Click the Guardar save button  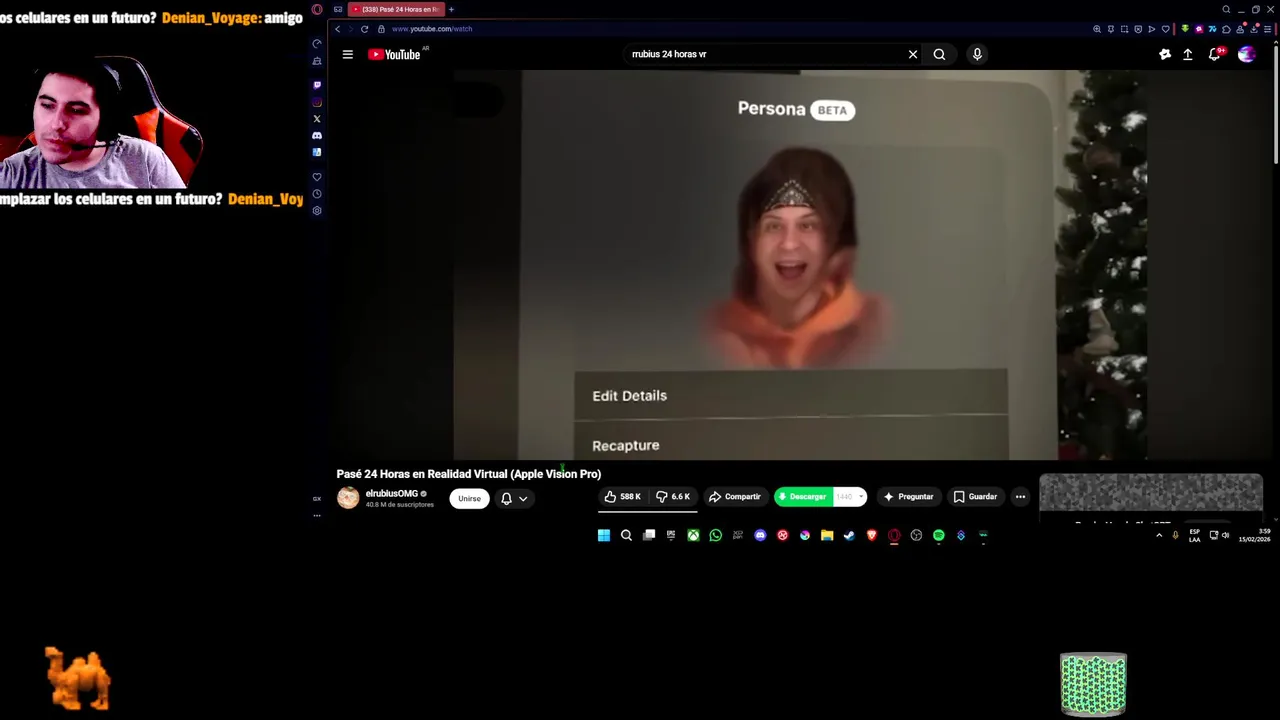tap(975, 497)
